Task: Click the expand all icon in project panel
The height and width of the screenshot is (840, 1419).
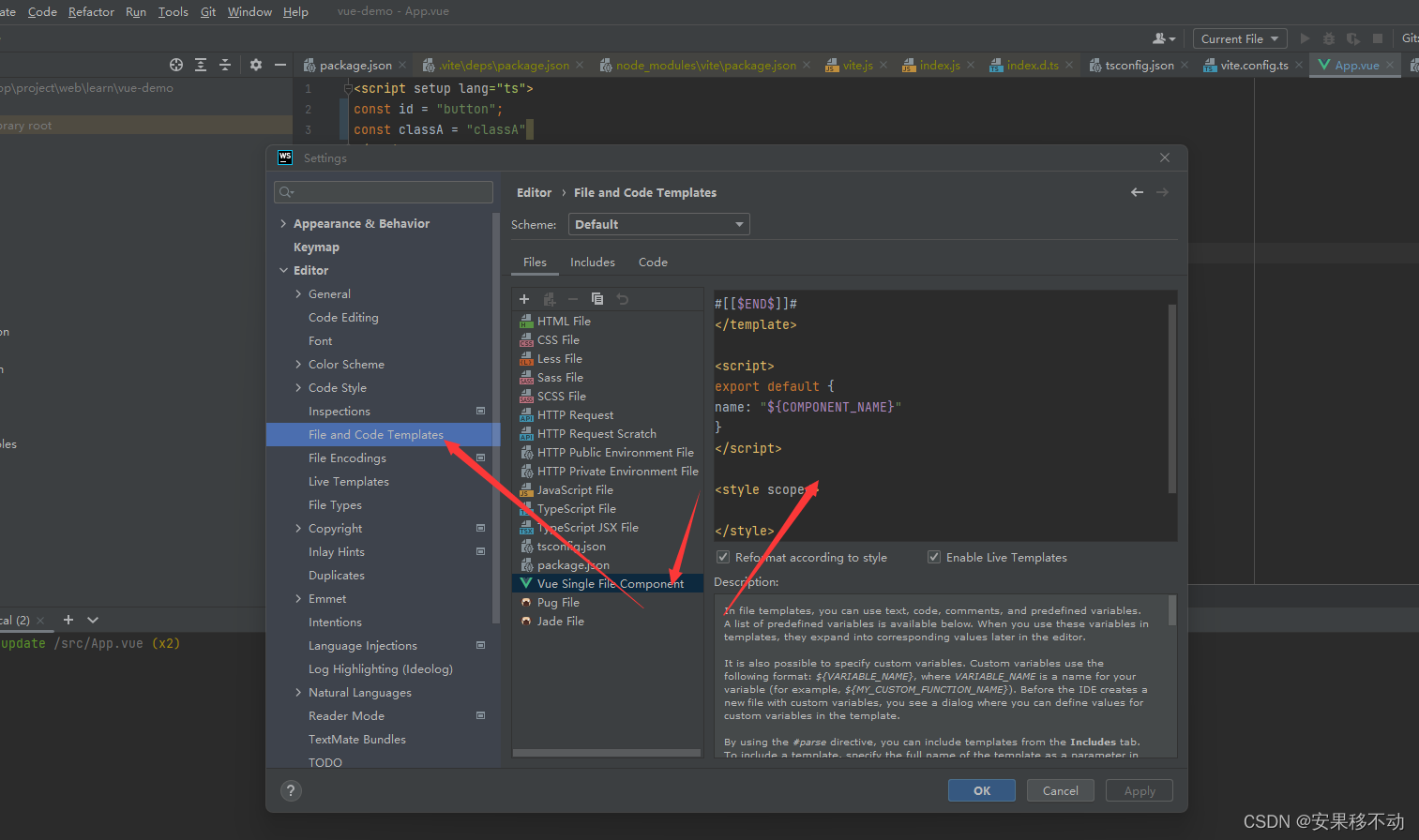Action: coord(201,65)
